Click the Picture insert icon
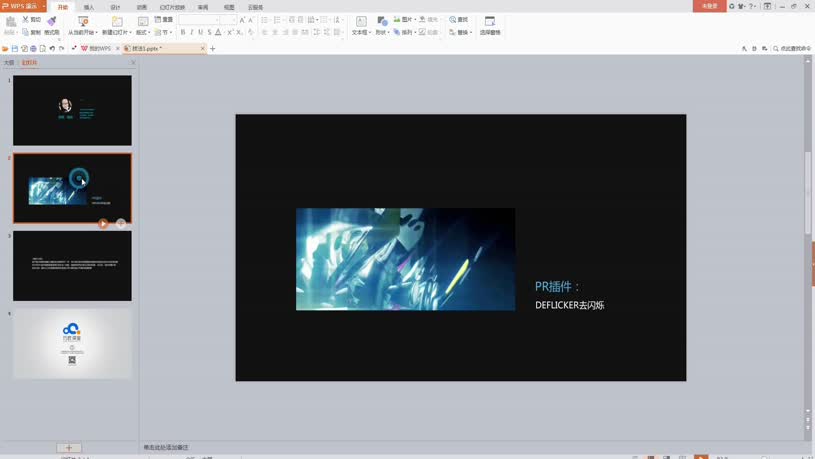Viewport: 815px width, 459px height. pos(397,19)
